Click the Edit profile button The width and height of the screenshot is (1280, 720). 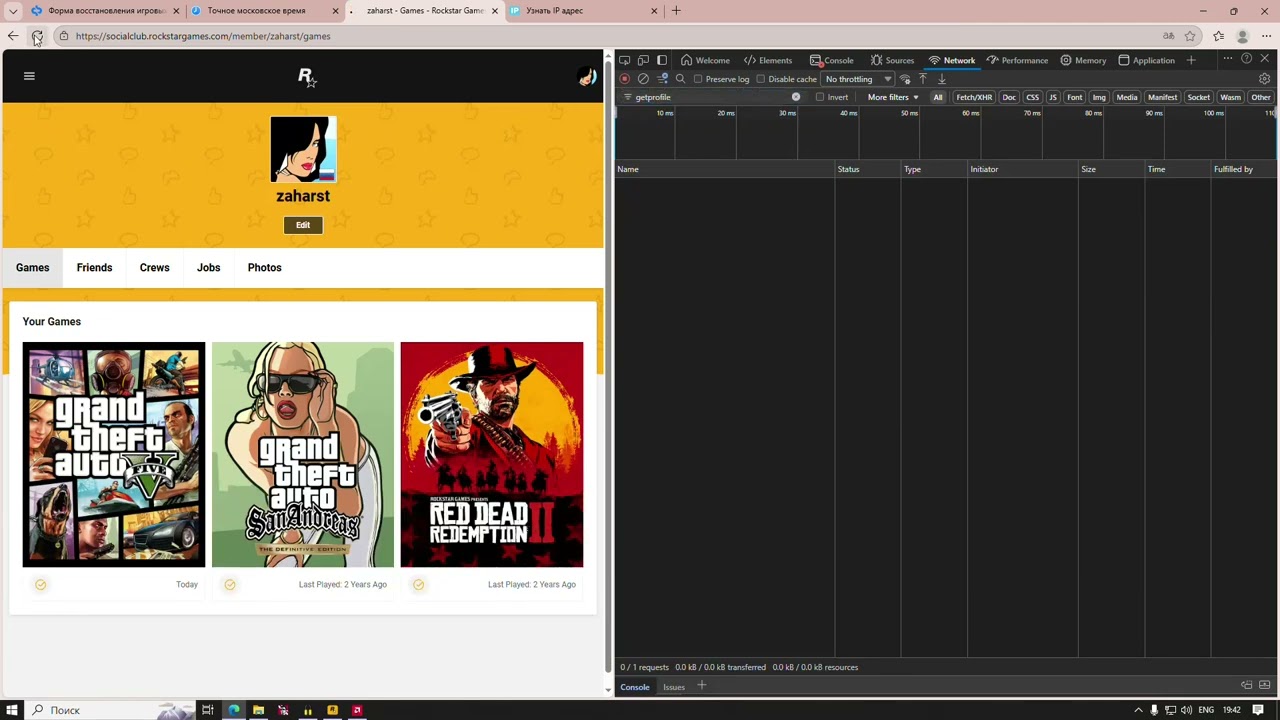coord(303,225)
